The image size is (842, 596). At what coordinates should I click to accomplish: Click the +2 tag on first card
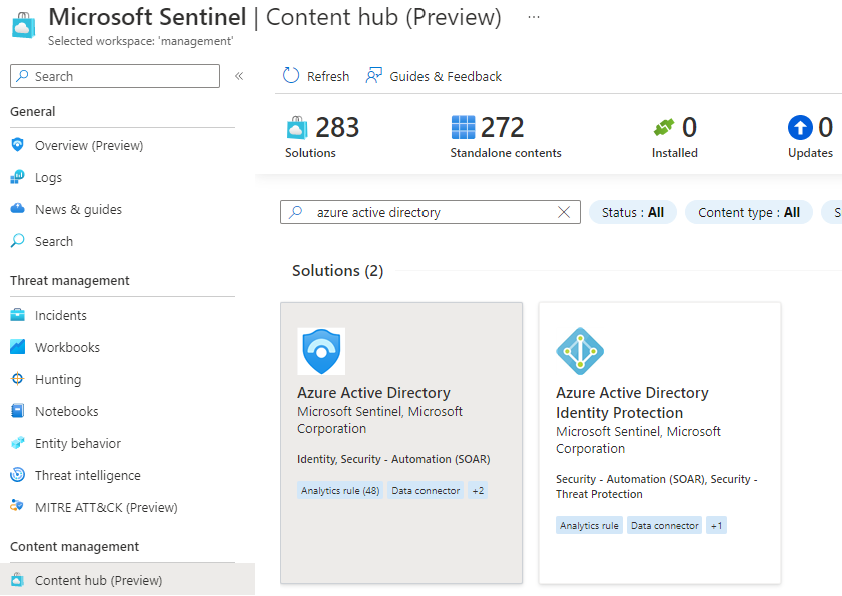coord(478,491)
